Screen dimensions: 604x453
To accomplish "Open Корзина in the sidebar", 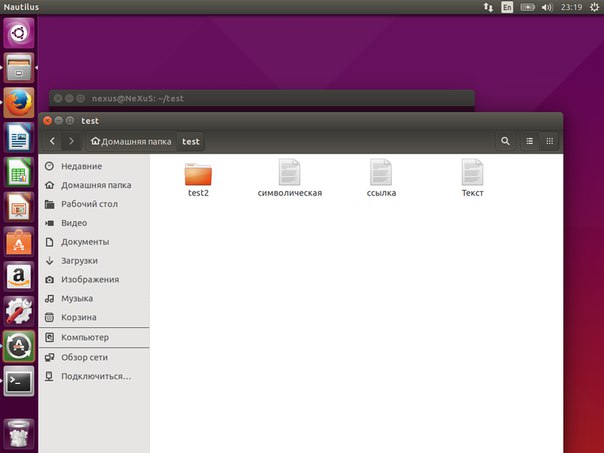I will tap(94, 317).
